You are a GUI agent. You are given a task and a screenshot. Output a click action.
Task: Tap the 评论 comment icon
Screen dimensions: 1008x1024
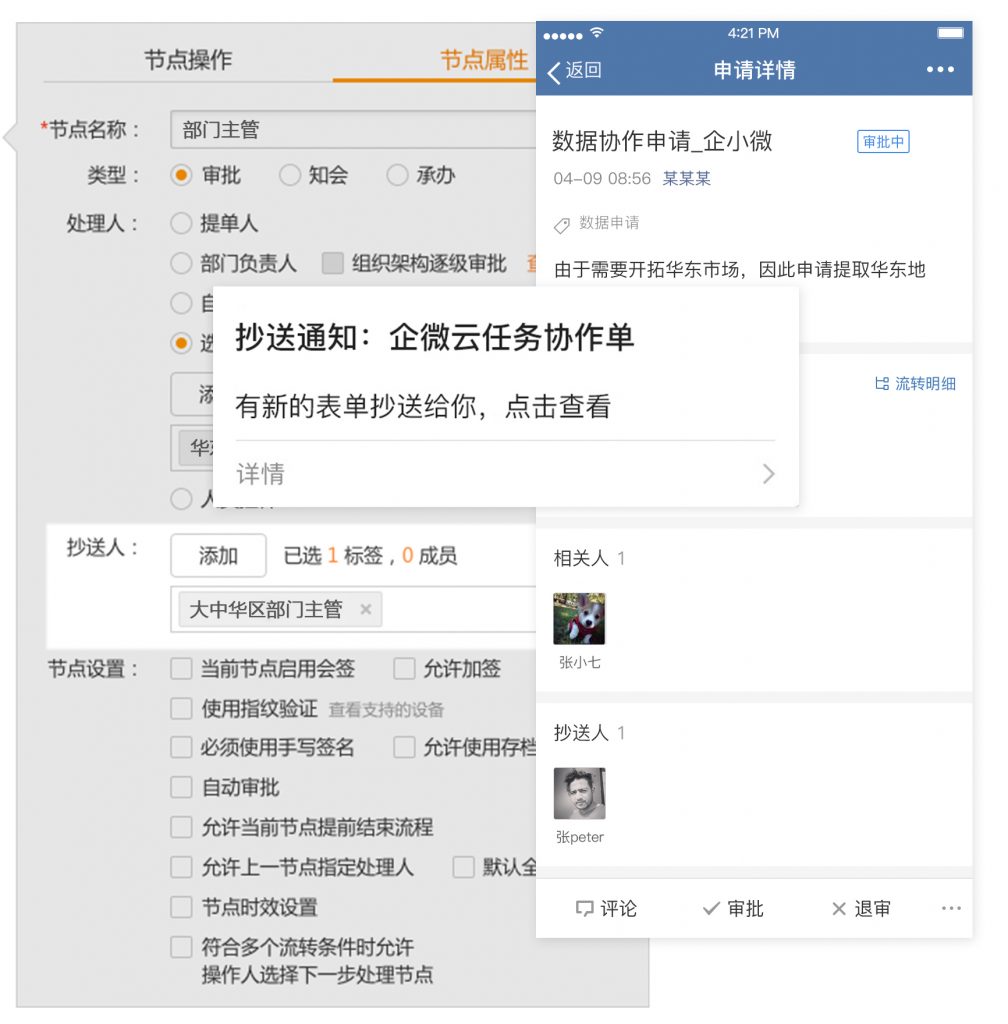coord(585,908)
